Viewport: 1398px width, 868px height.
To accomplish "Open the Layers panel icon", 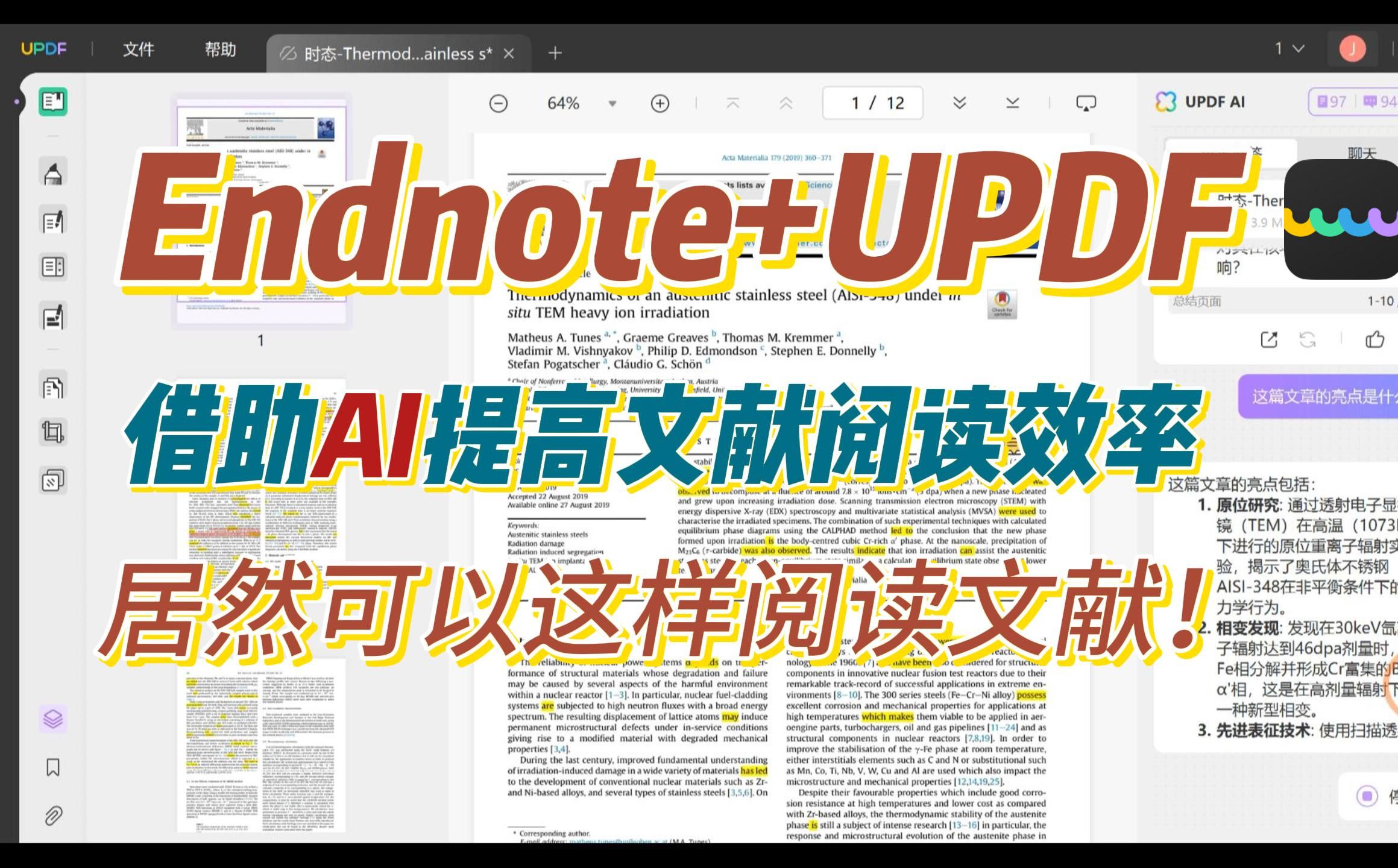I will coord(53,719).
